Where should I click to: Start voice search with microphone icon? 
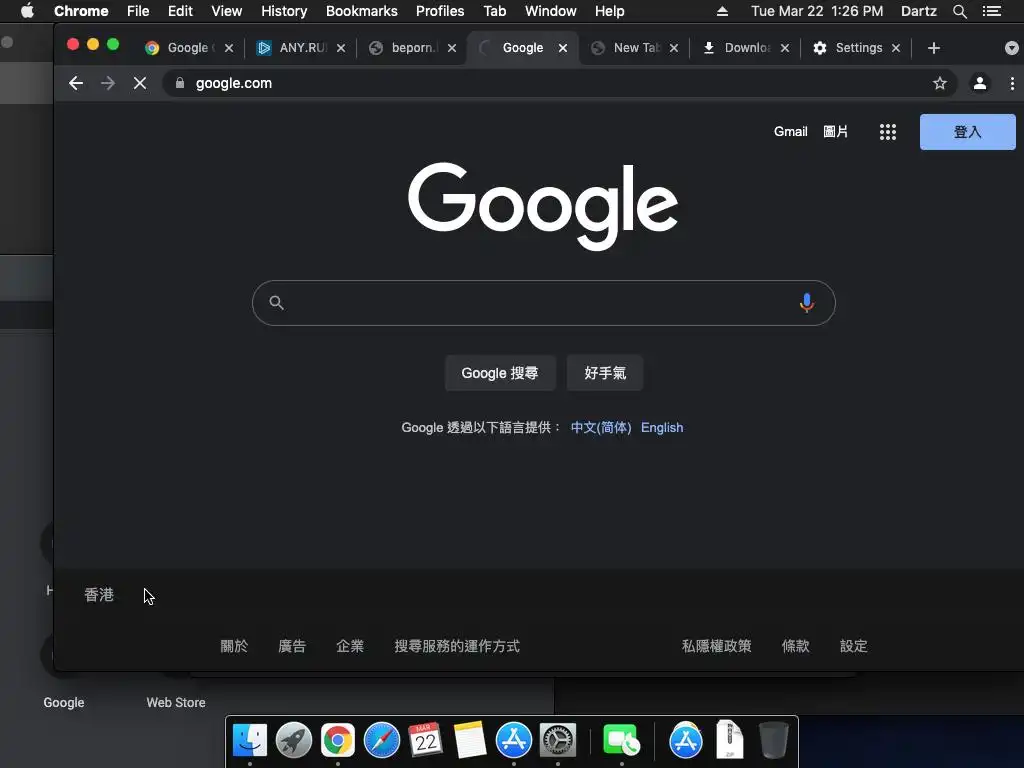point(807,303)
